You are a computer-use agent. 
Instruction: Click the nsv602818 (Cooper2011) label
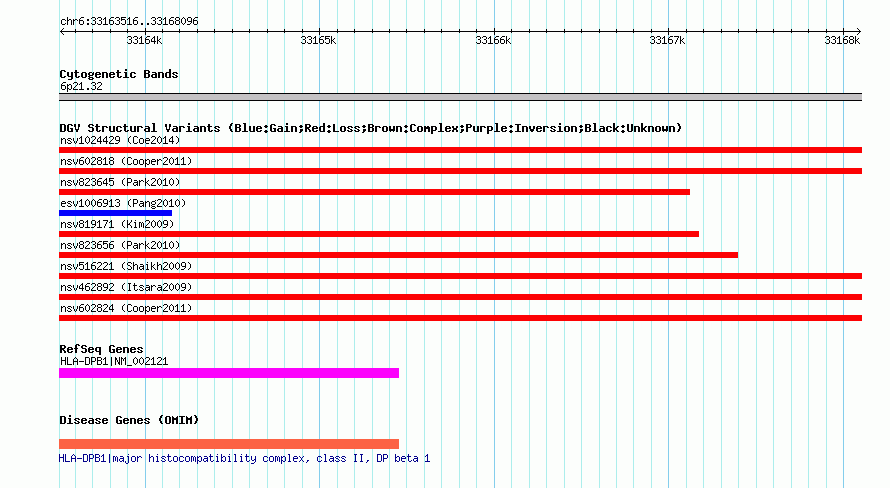(x=126, y=161)
